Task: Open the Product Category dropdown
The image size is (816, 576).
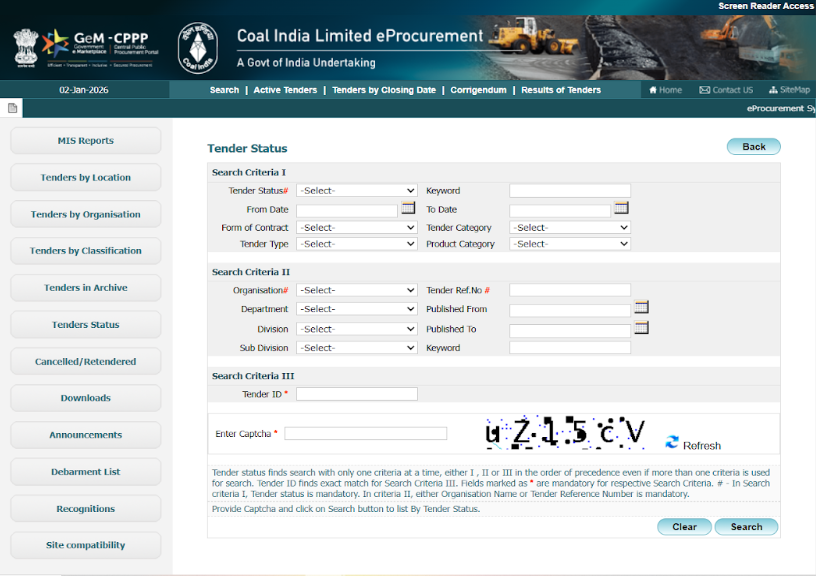Action: tap(570, 243)
